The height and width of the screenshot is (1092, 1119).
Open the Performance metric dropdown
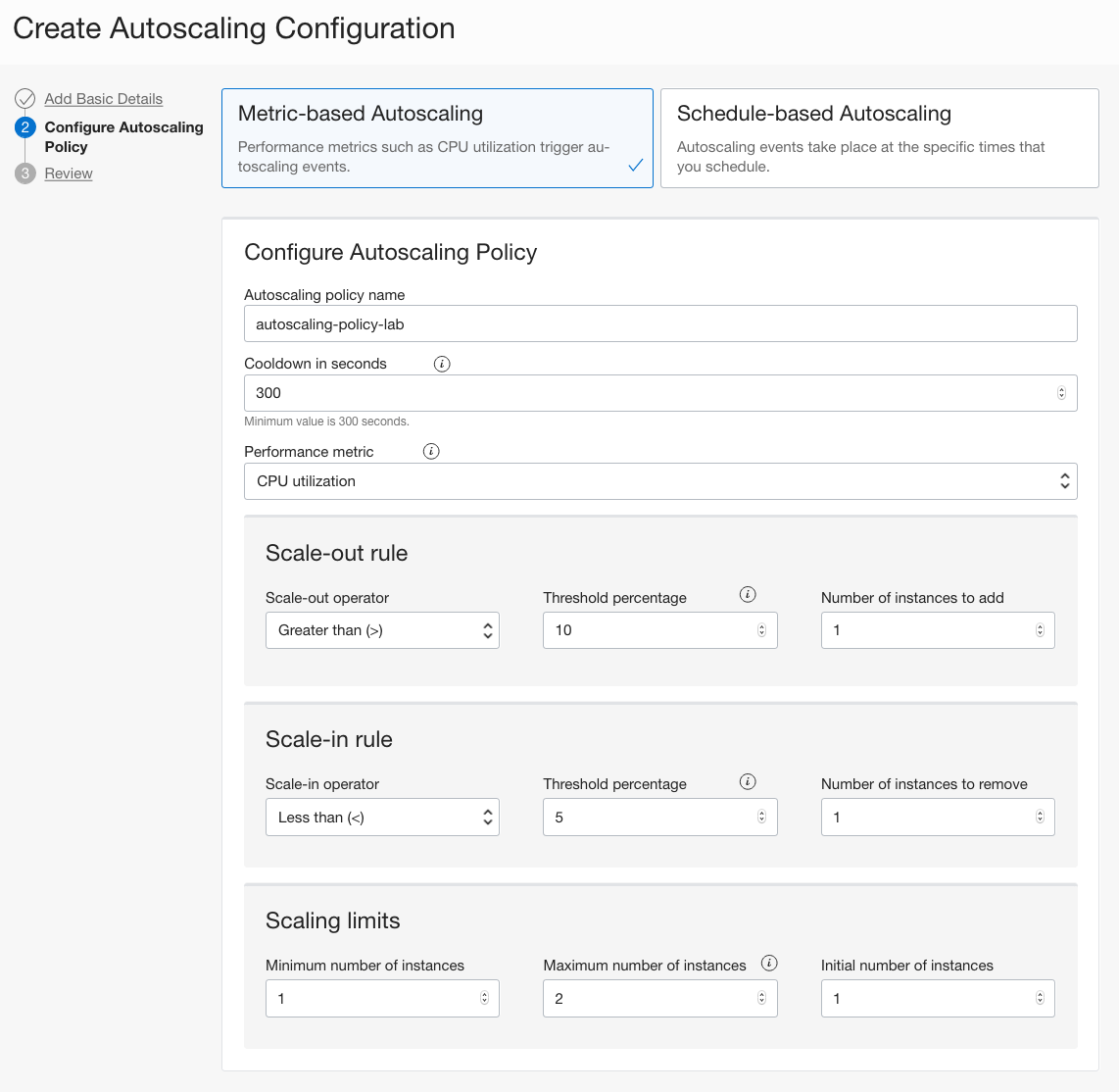659,481
